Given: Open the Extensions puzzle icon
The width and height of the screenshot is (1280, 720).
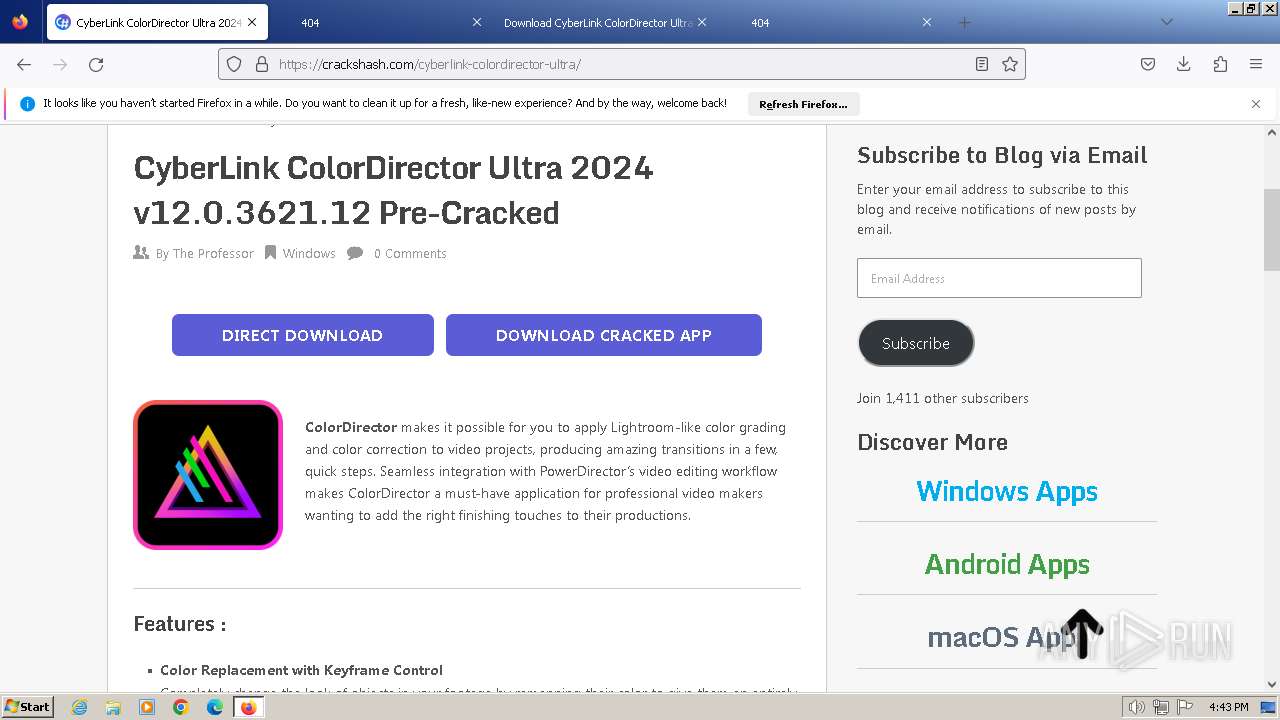Looking at the screenshot, I should tap(1220, 64).
